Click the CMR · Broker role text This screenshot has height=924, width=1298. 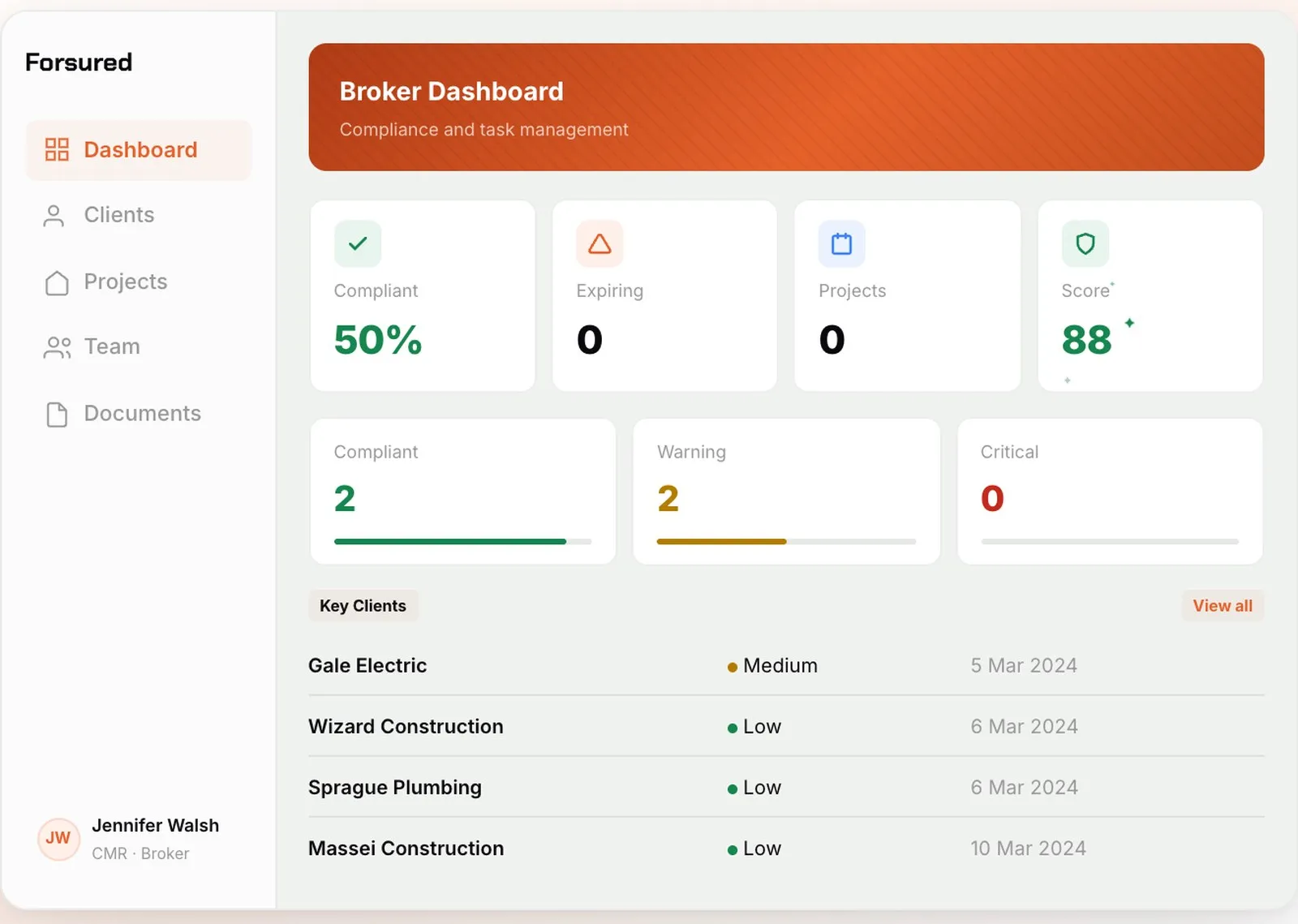point(140,853)
